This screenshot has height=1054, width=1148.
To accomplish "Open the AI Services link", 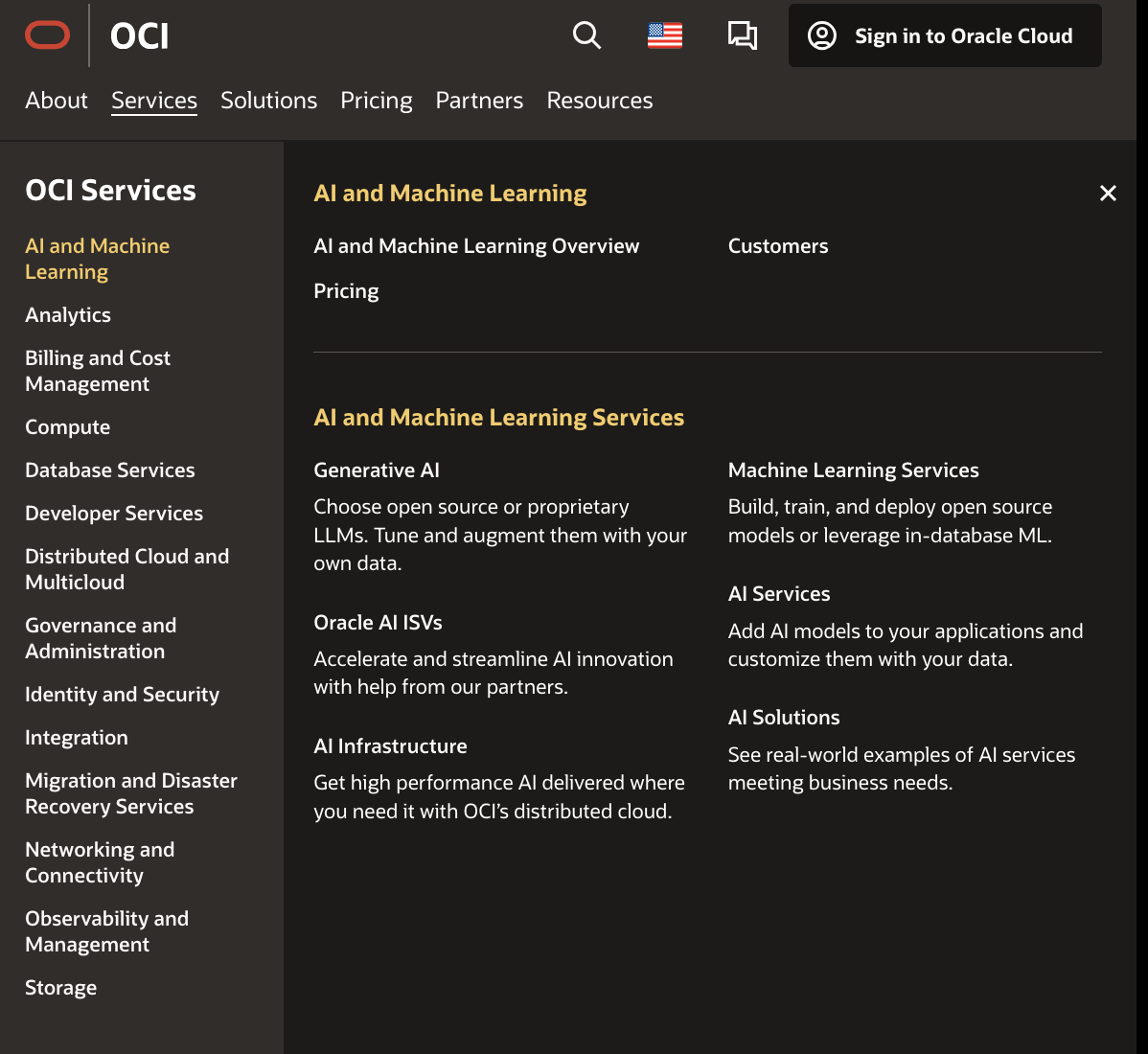I will coord(779,594).
